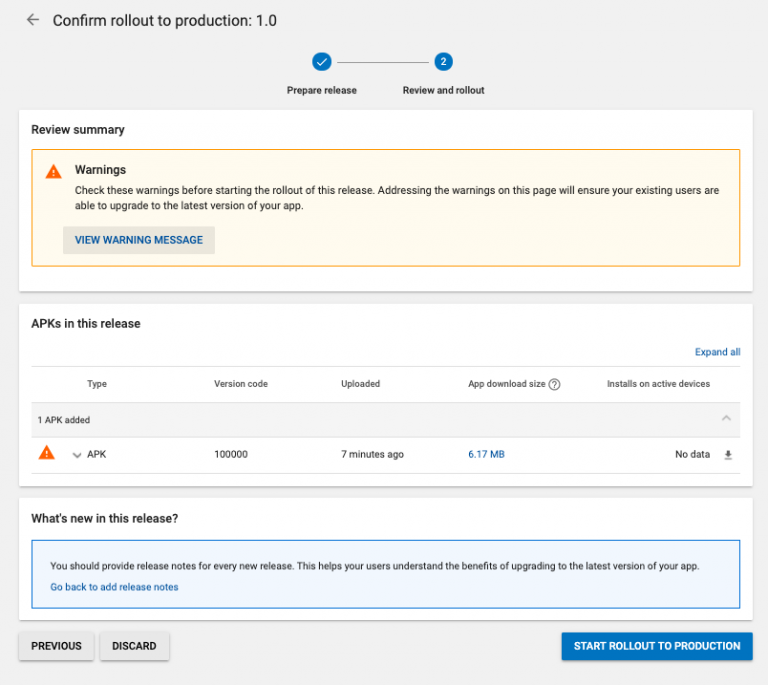Click the warning triangle in the Warnings box
Screen dimensions: 768x685
click(54, 172)
